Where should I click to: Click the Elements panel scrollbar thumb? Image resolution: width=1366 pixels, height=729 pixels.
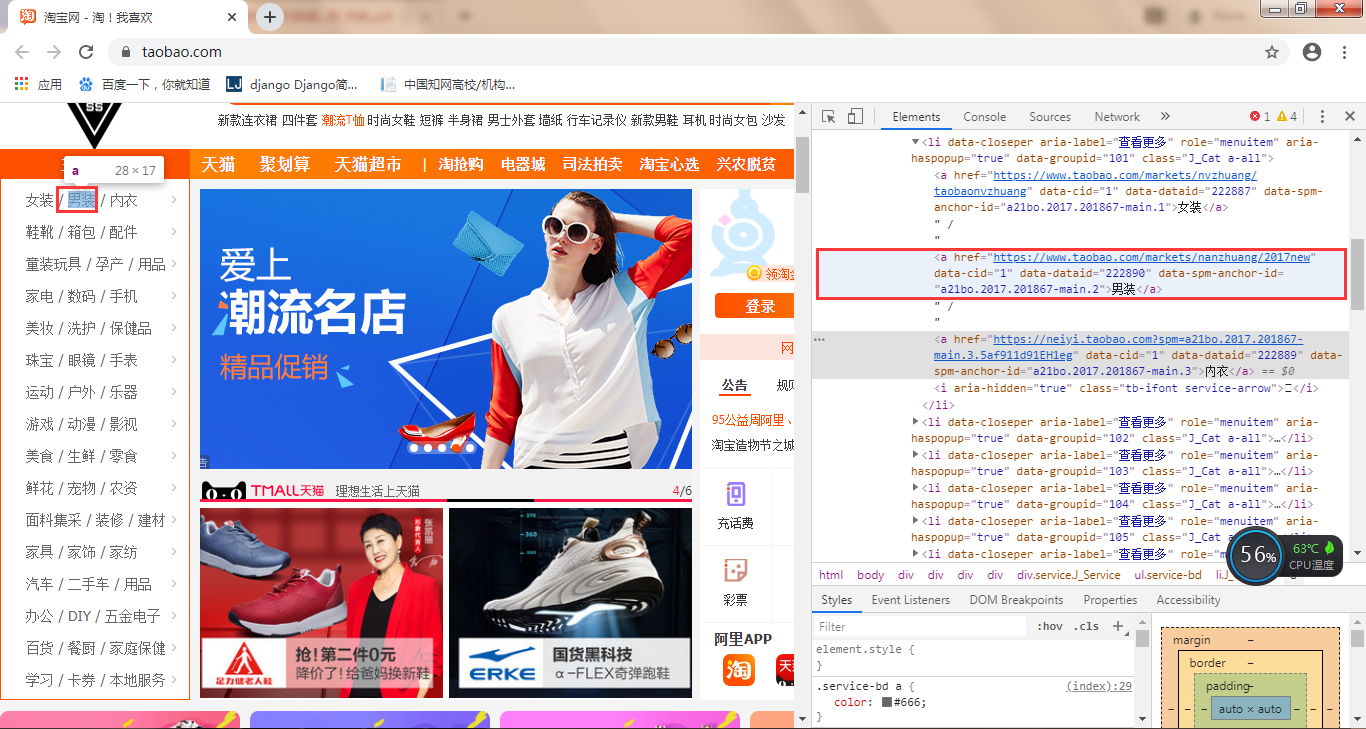pos(1357,274)
